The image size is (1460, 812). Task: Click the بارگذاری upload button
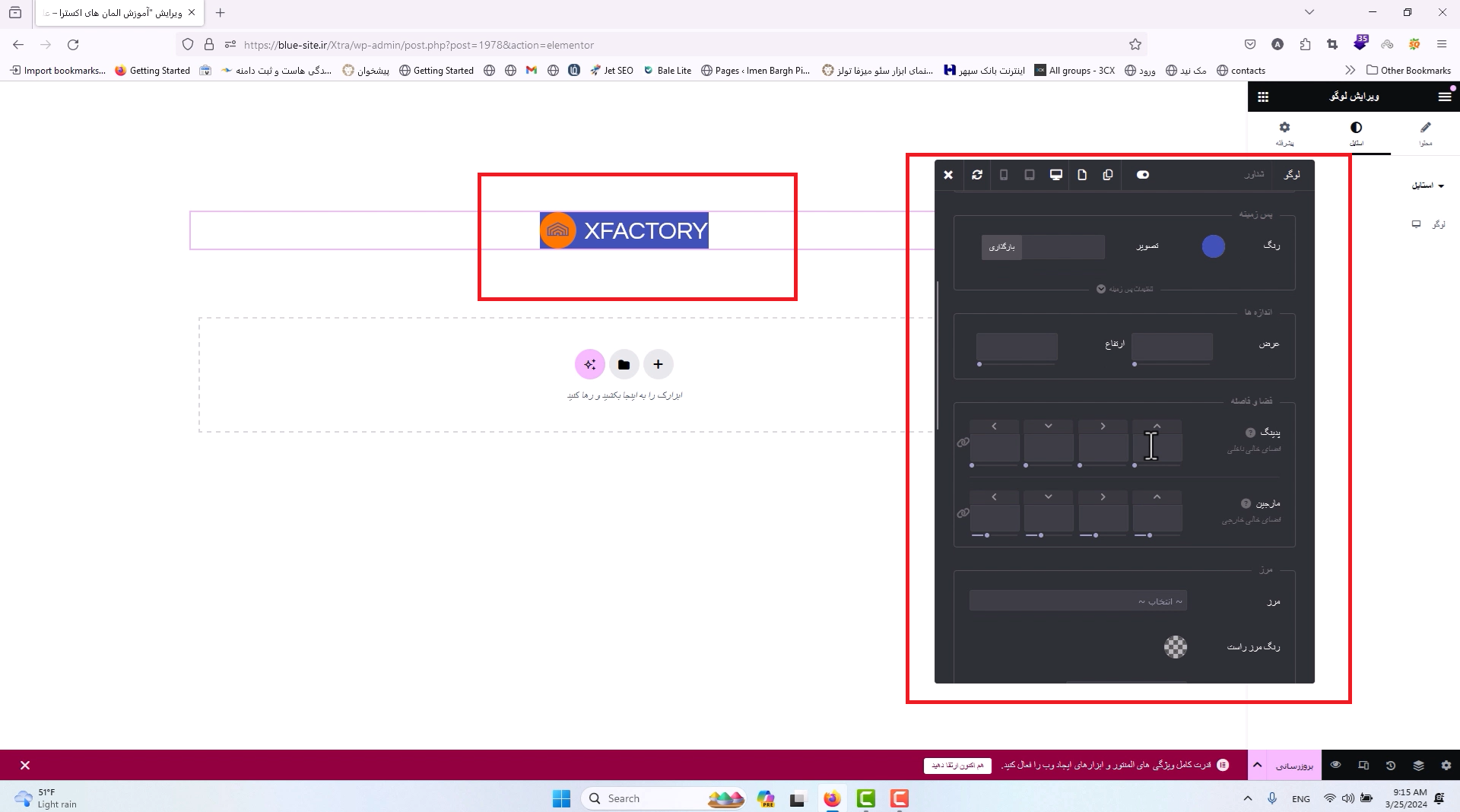[1001, 247]
